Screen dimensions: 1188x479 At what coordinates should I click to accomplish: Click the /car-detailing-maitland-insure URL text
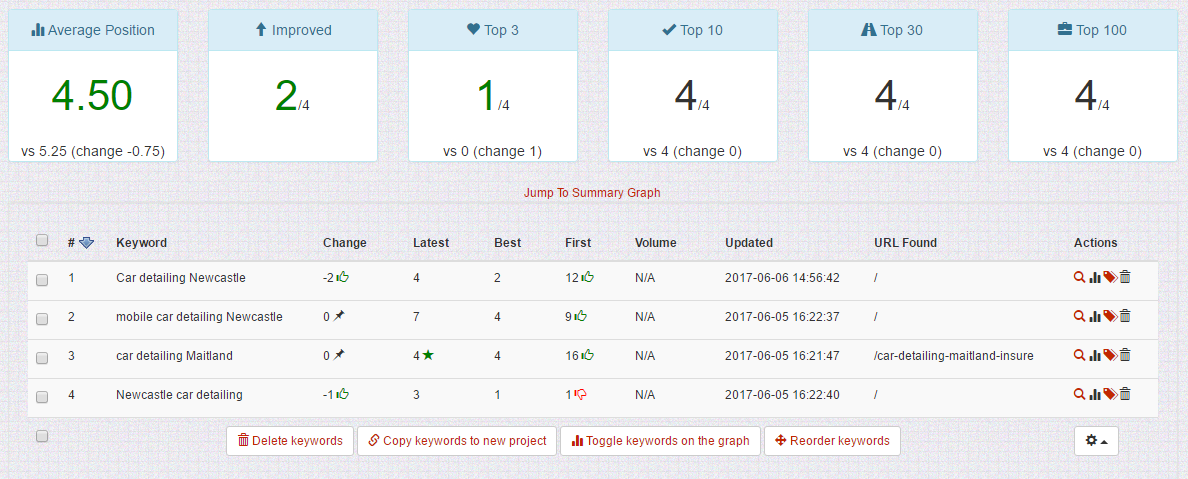coord(953,355)
